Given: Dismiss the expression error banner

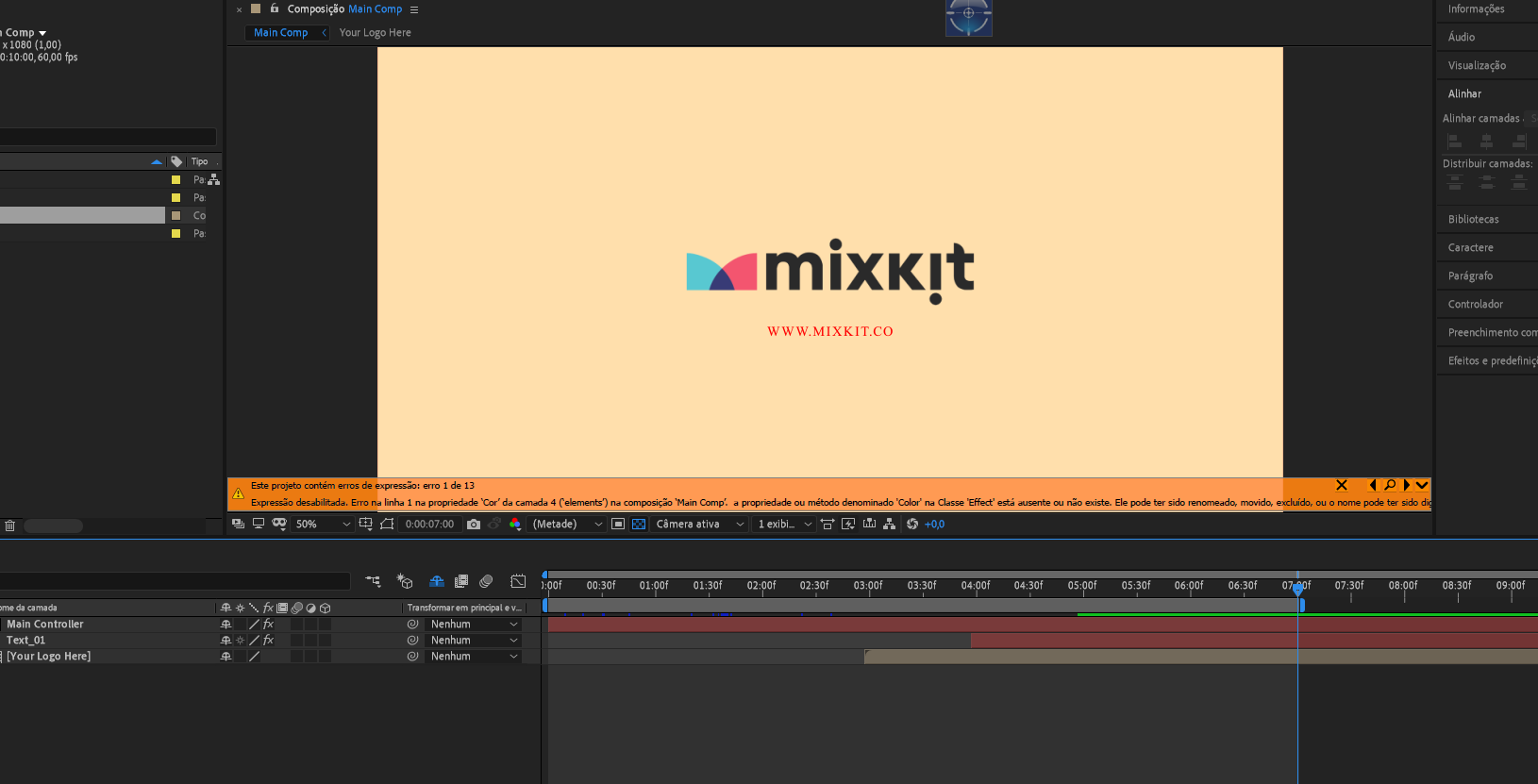Looking at the screenshot, I should click(1342, 485).
